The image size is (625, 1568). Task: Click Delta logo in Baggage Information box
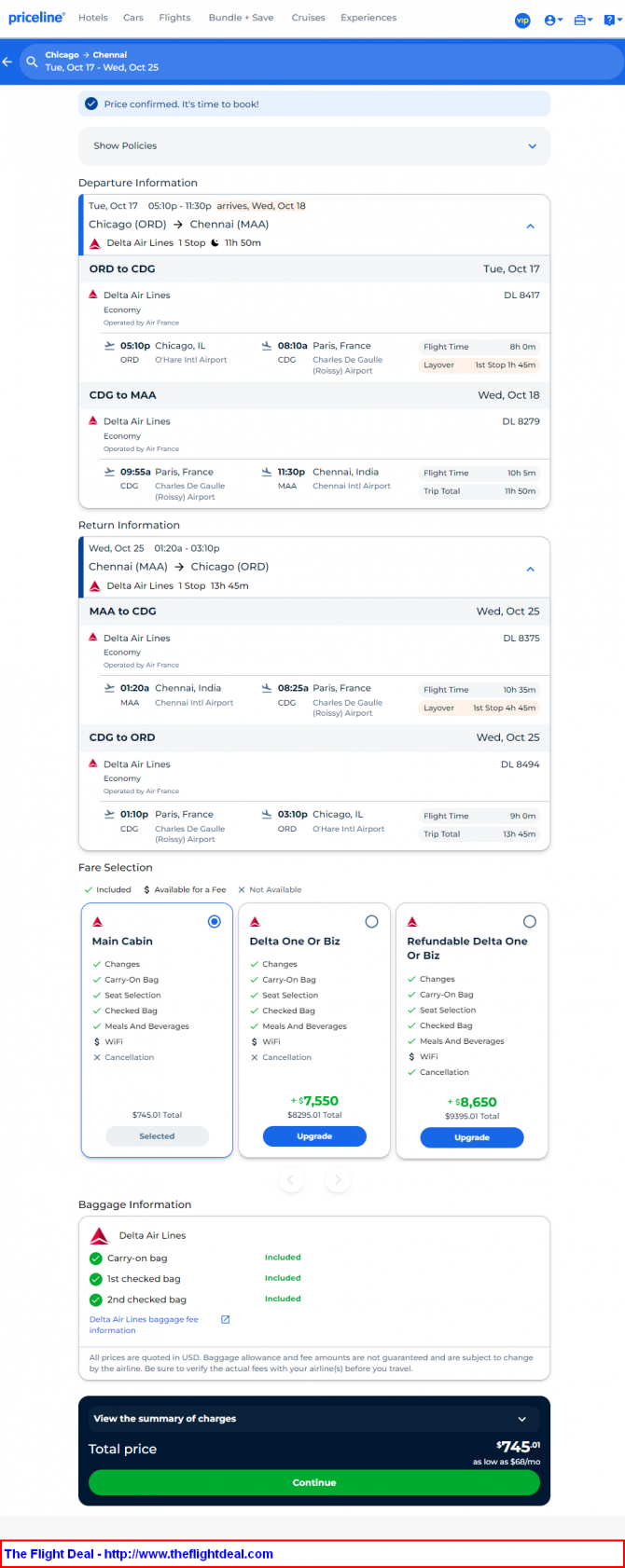99,1236
